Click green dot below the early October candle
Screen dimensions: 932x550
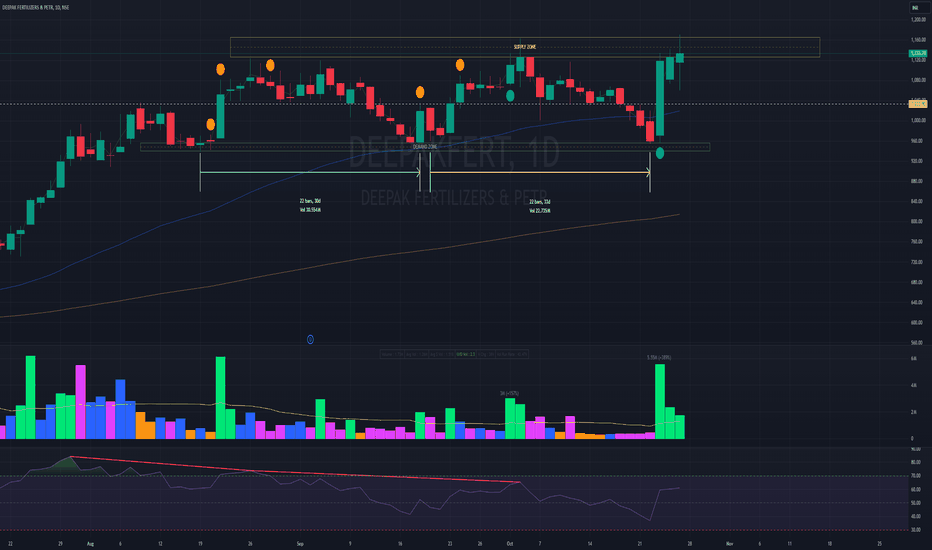(x=510, y=95)
